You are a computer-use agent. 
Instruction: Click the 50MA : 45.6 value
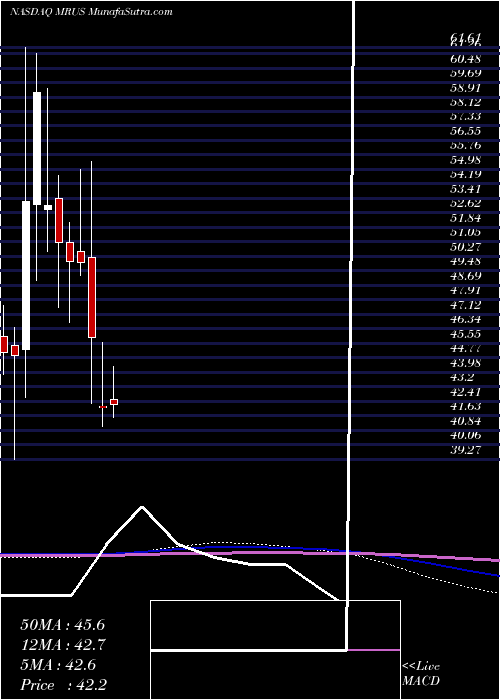click(63, 625)
